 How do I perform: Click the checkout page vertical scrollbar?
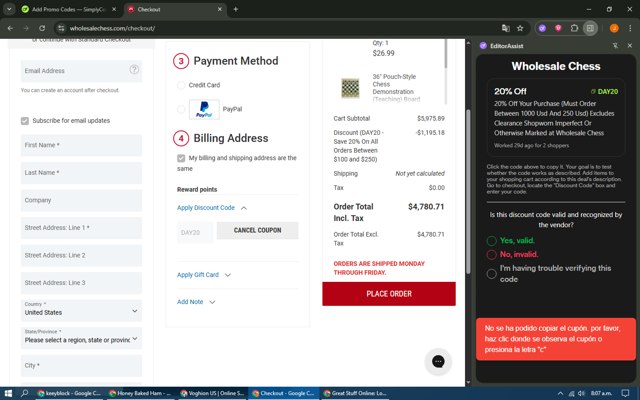[468, 192]
